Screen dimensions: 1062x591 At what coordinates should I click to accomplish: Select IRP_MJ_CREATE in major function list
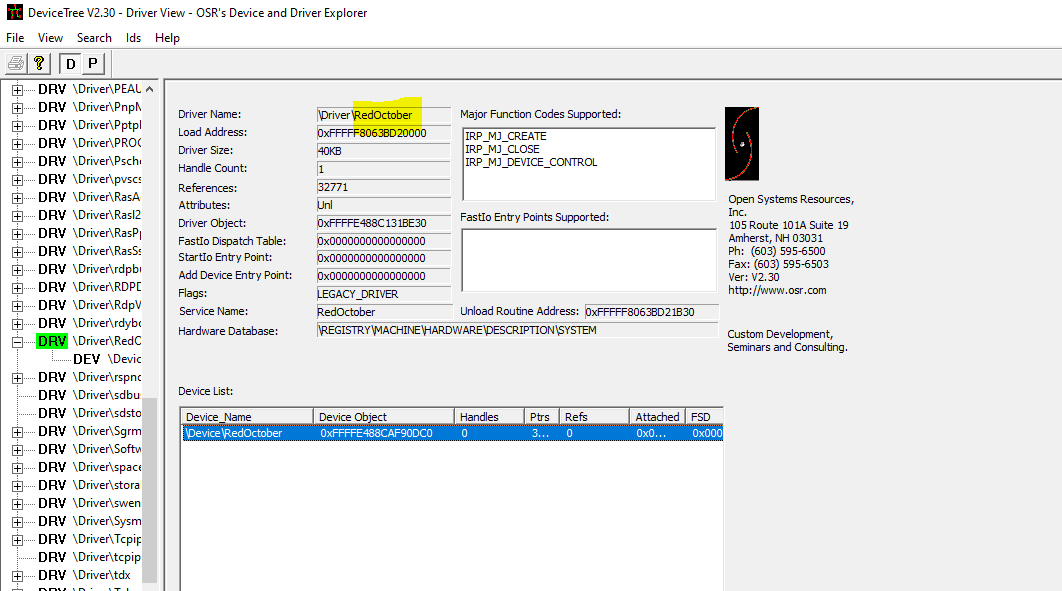tap(506, 136)
